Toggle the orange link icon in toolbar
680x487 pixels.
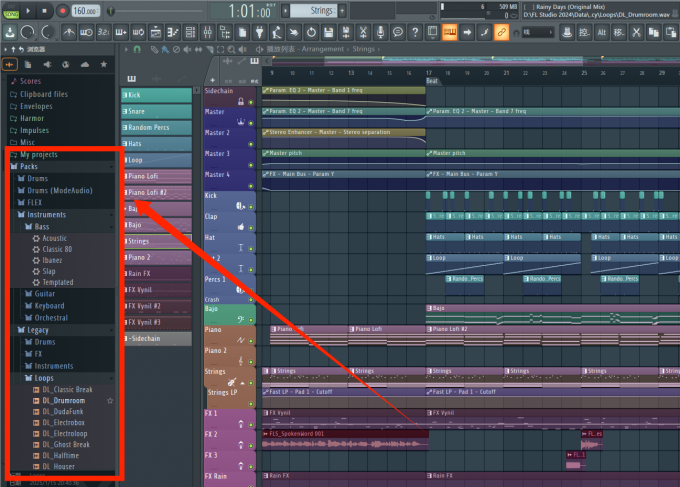(x=501, y=32)
